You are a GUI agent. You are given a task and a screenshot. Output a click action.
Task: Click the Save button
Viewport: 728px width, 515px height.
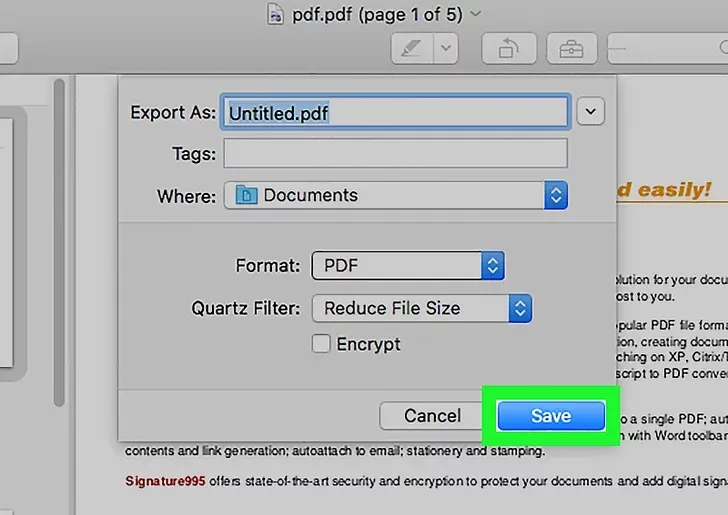551,416
